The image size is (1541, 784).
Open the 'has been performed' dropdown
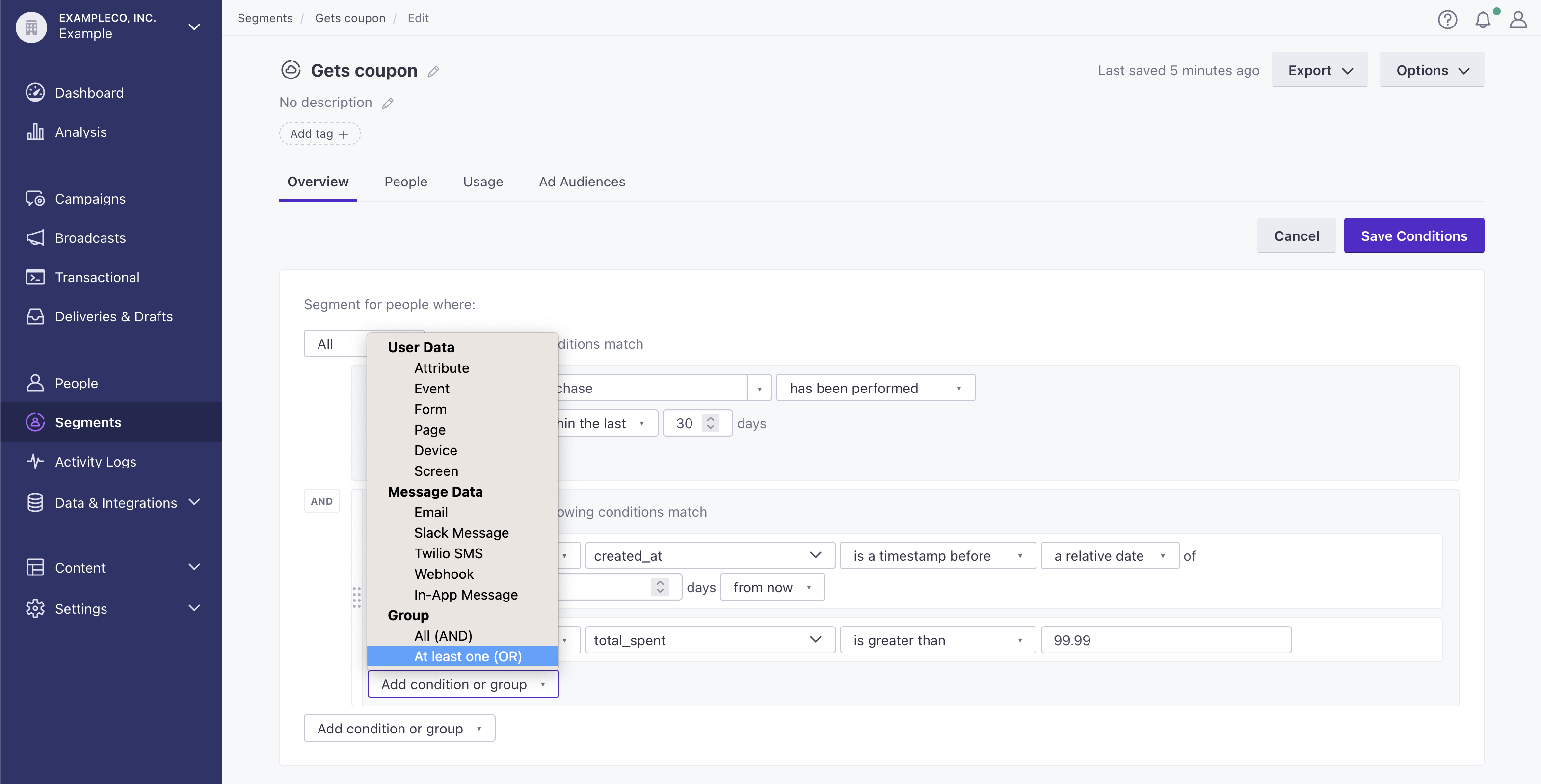pyautogui.click(x=876, y=388)
